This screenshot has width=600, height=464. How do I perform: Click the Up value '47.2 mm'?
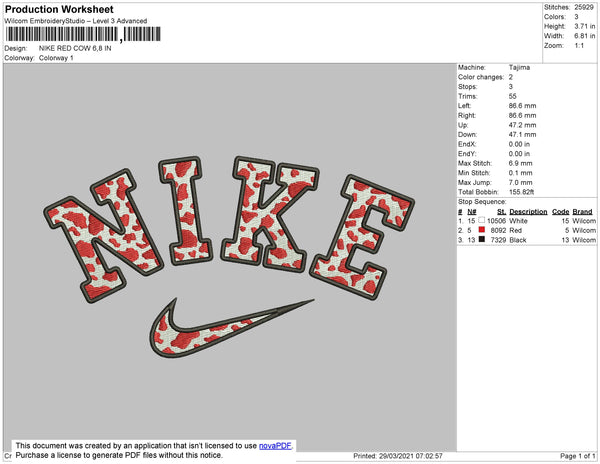522,125
